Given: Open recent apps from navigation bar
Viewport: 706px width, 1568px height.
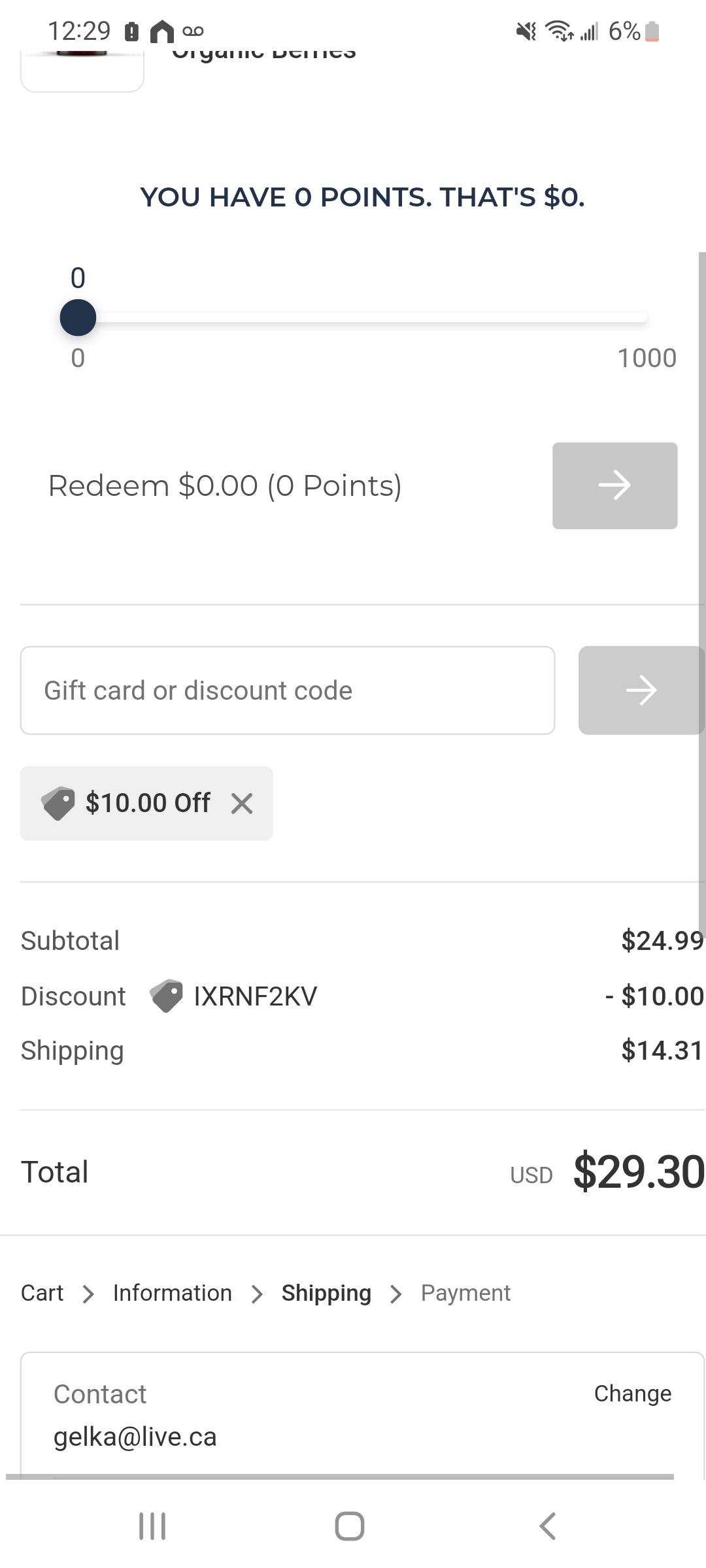Looking at the screenshot, I should [x=152, y=1526].
